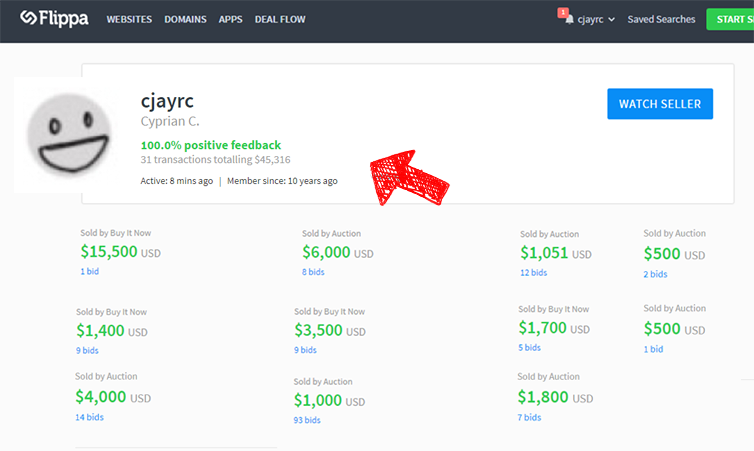Open the 1 bid link under $15,500
The height and width of the screenshot is (451, 754).
(89, 271)
